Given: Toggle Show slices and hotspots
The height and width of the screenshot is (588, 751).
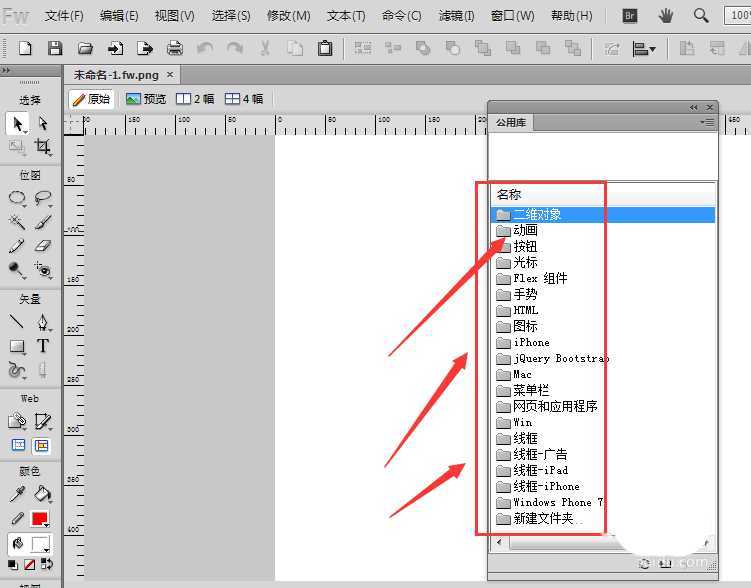Looking at the screenshot, I should point(42,445).
